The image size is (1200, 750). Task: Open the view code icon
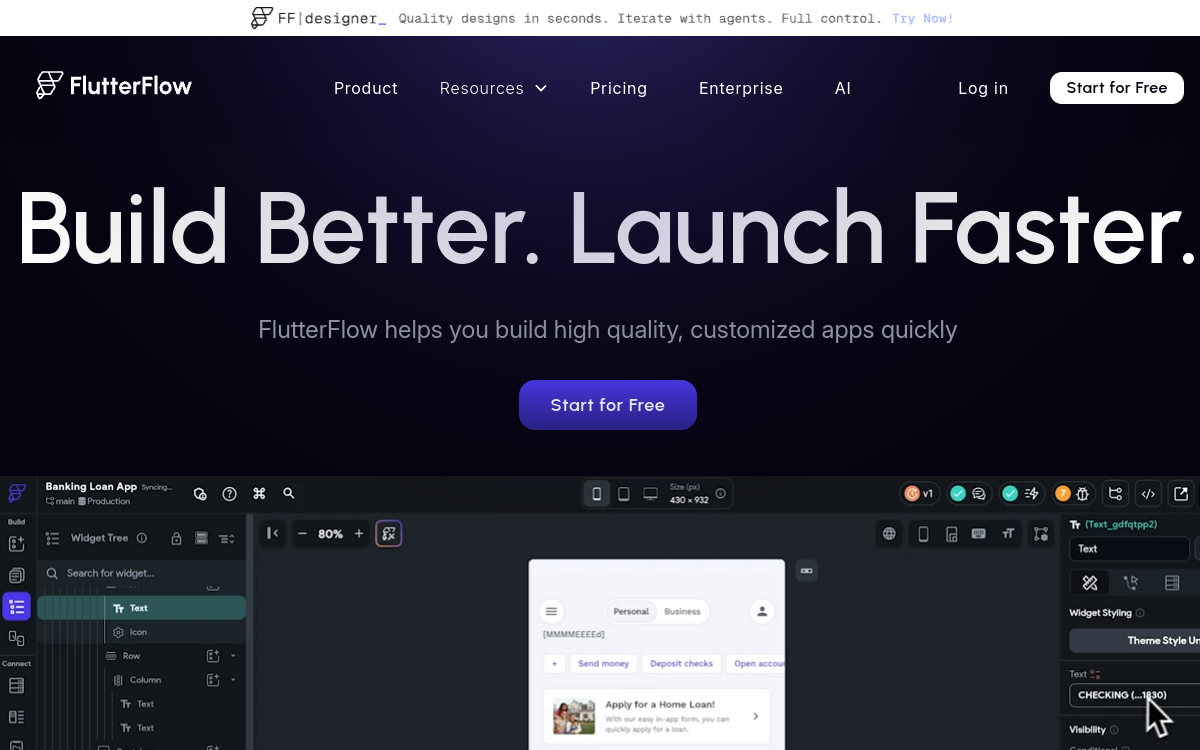(1149, 493)
